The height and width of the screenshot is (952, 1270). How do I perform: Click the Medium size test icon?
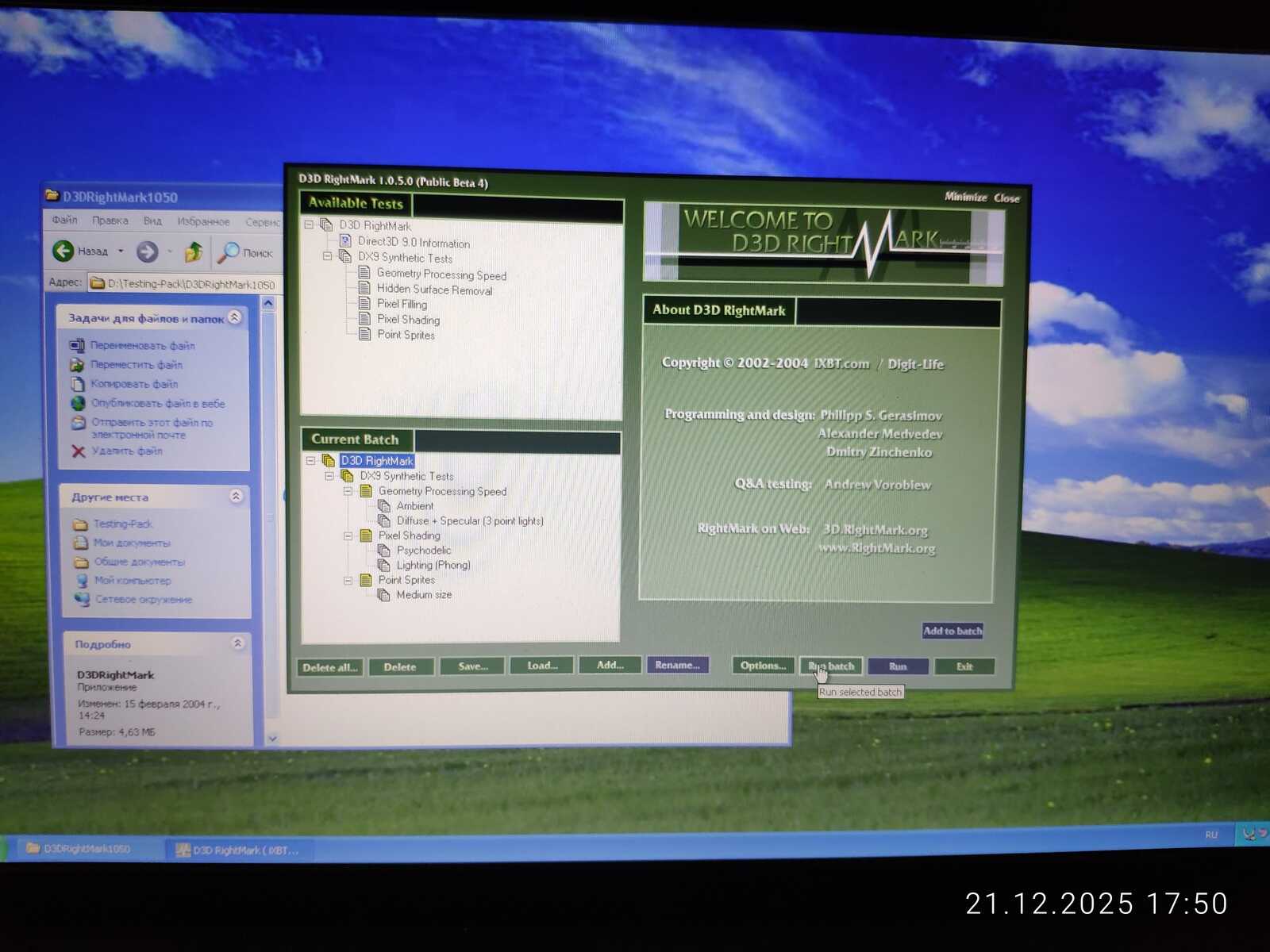point(384,594)
